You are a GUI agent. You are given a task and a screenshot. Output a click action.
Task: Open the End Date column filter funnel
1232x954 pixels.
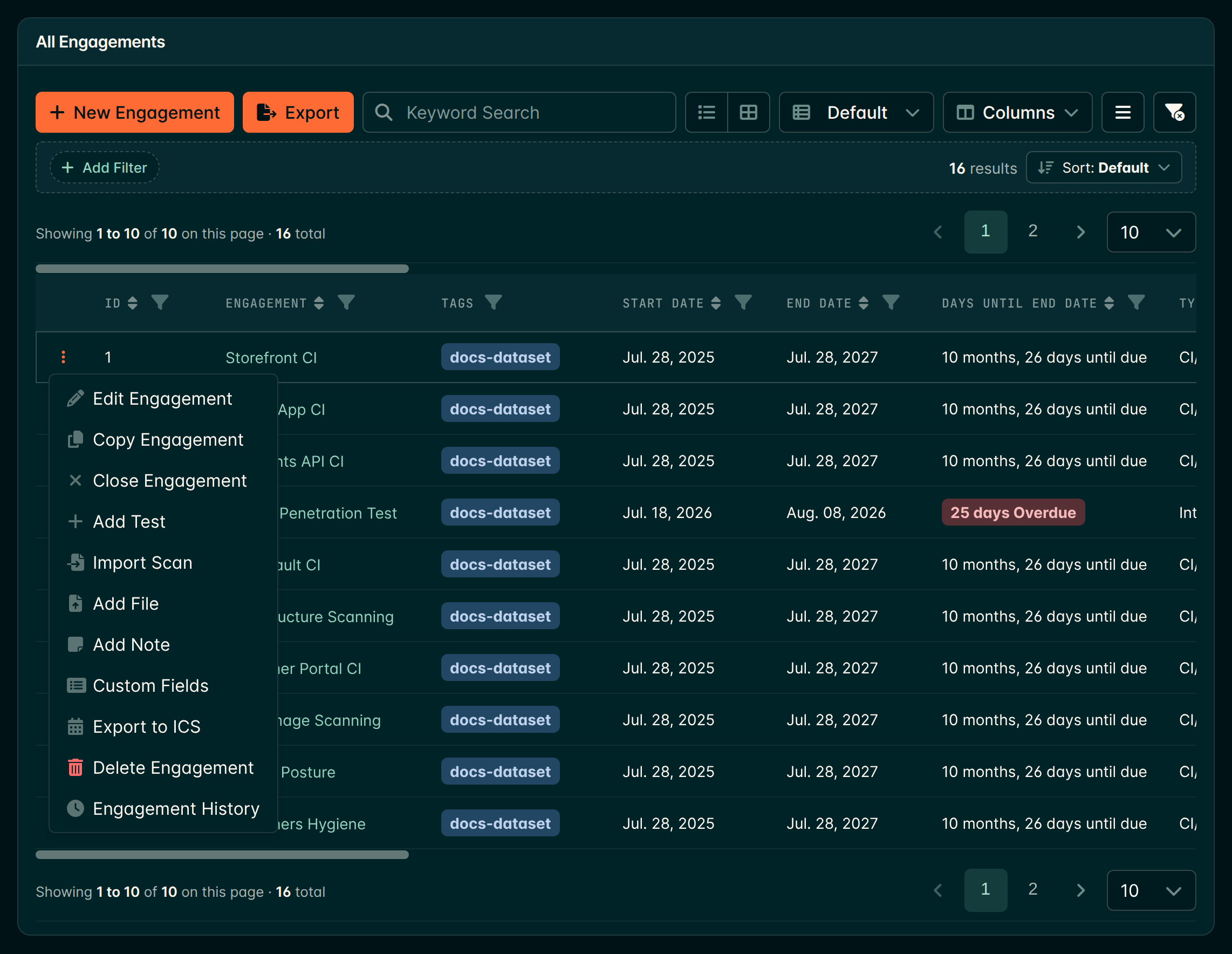[891, 303]
